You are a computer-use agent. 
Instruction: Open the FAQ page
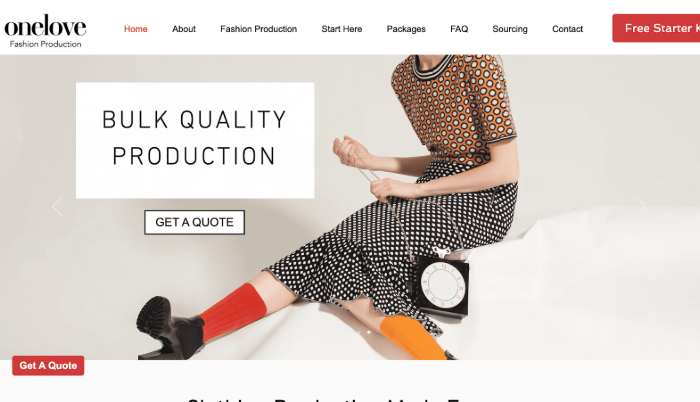[459, 29]
